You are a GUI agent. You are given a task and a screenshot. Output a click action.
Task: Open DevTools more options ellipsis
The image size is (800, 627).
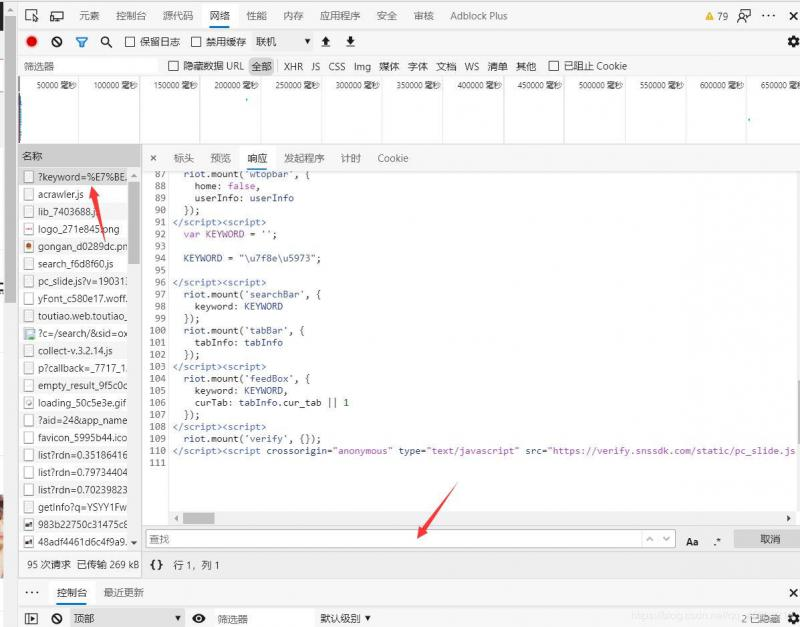(768, 16)
